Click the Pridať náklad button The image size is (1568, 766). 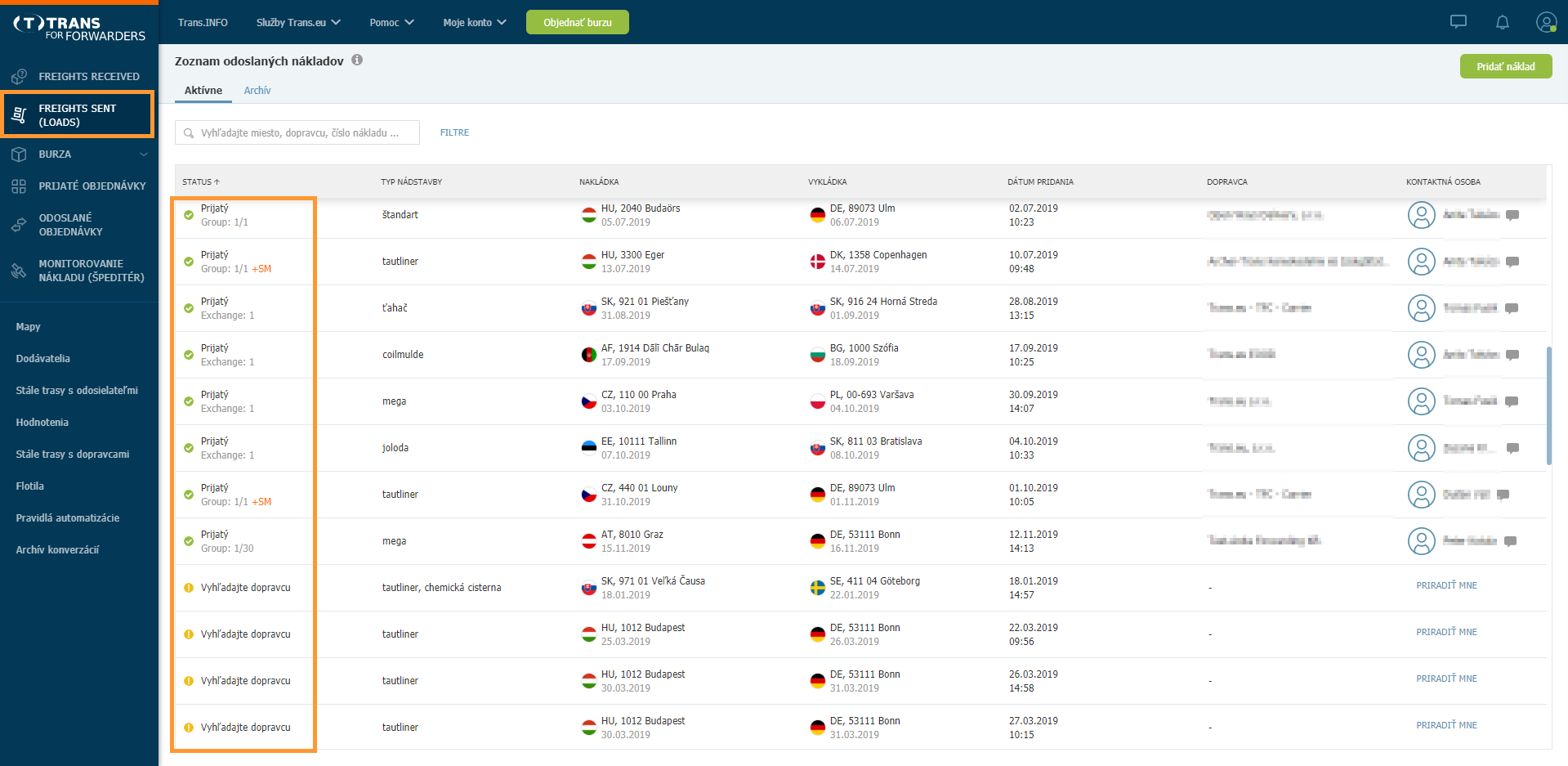click(1506, 66)
